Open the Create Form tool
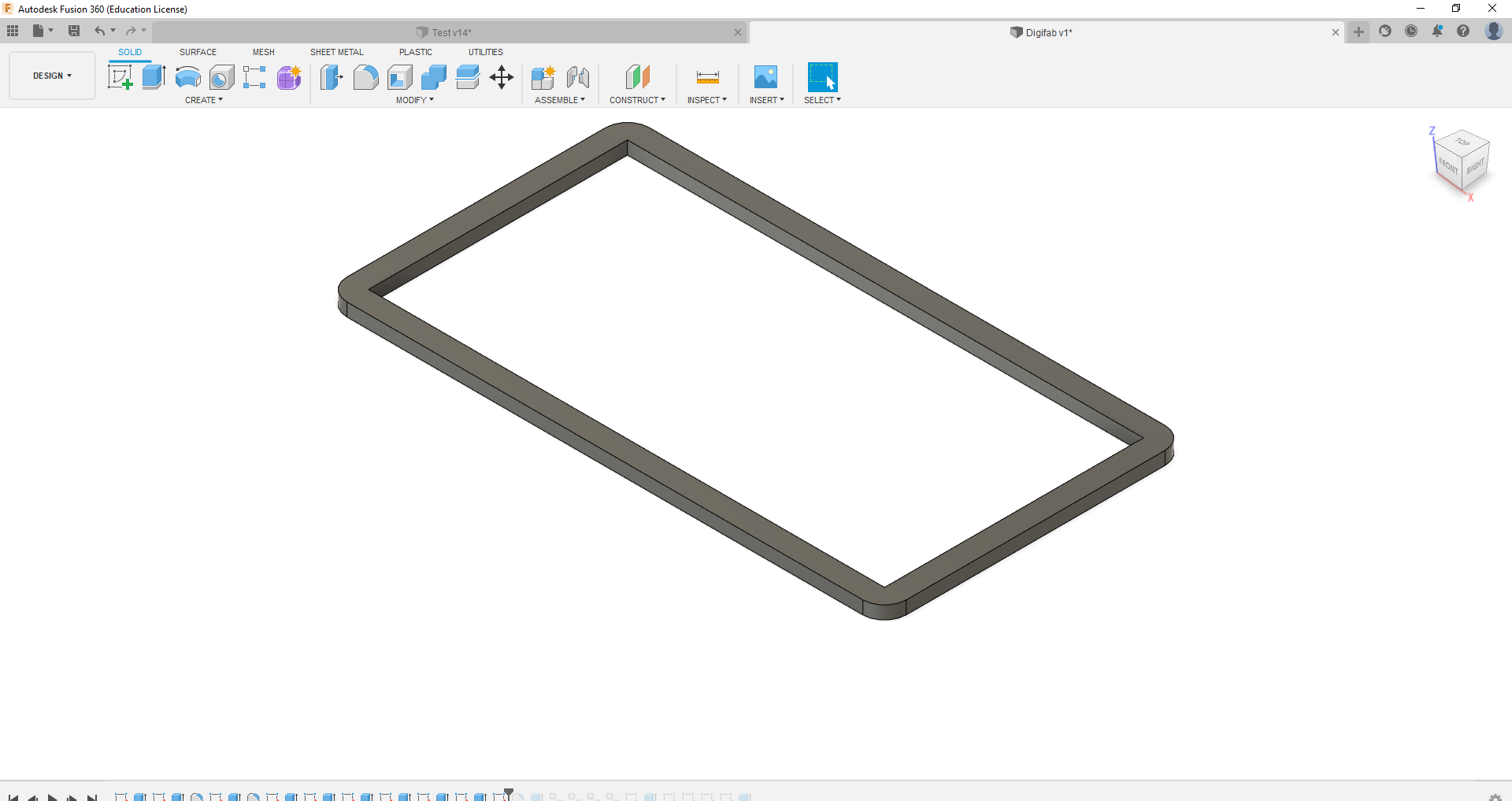The image size is (1512, 801). [x=289, y=77]
